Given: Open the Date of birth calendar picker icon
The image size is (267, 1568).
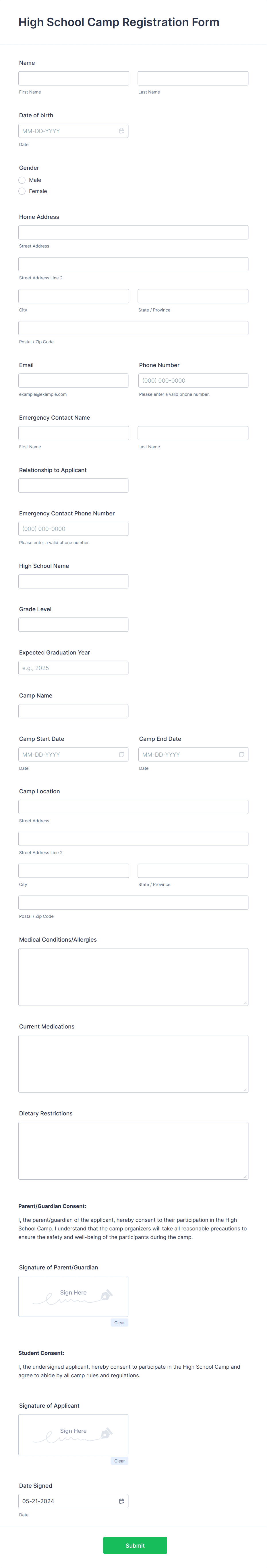Looking at the screenshot, I should pos(121,131).
